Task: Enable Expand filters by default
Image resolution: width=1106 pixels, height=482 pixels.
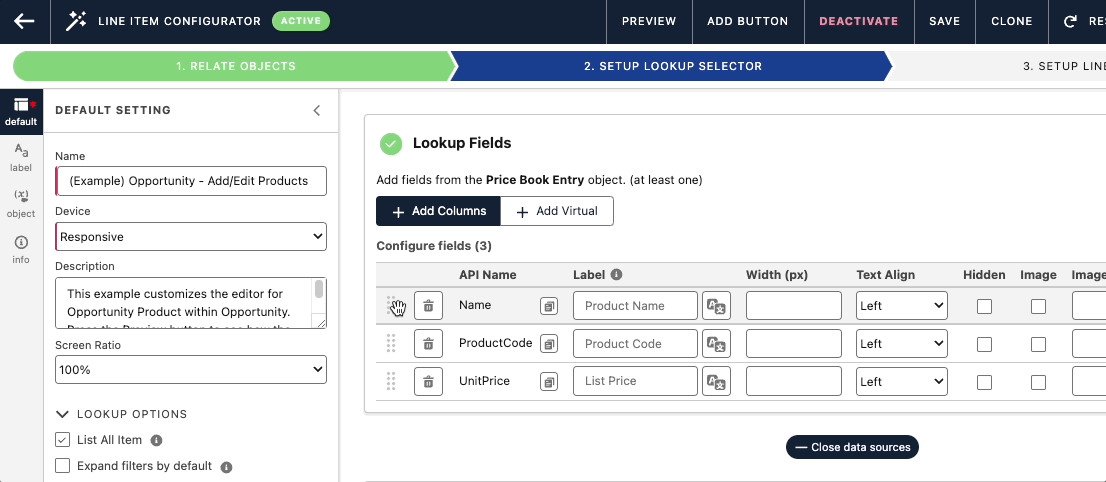Action: 63,465
